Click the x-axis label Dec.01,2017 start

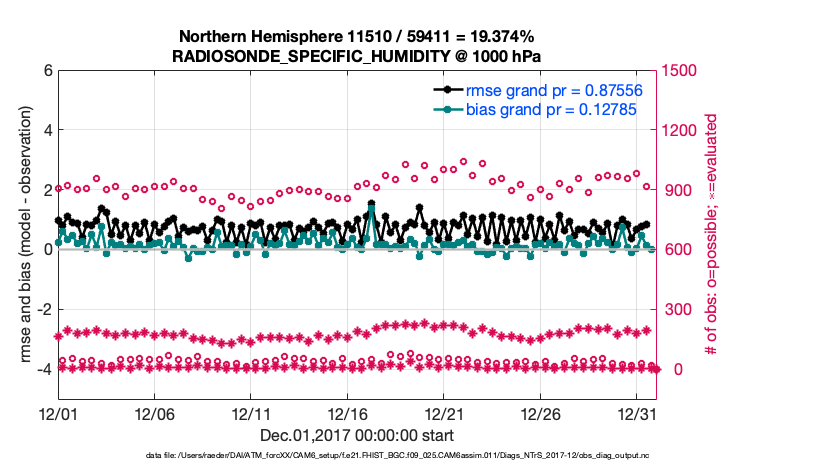click(358, 435)
